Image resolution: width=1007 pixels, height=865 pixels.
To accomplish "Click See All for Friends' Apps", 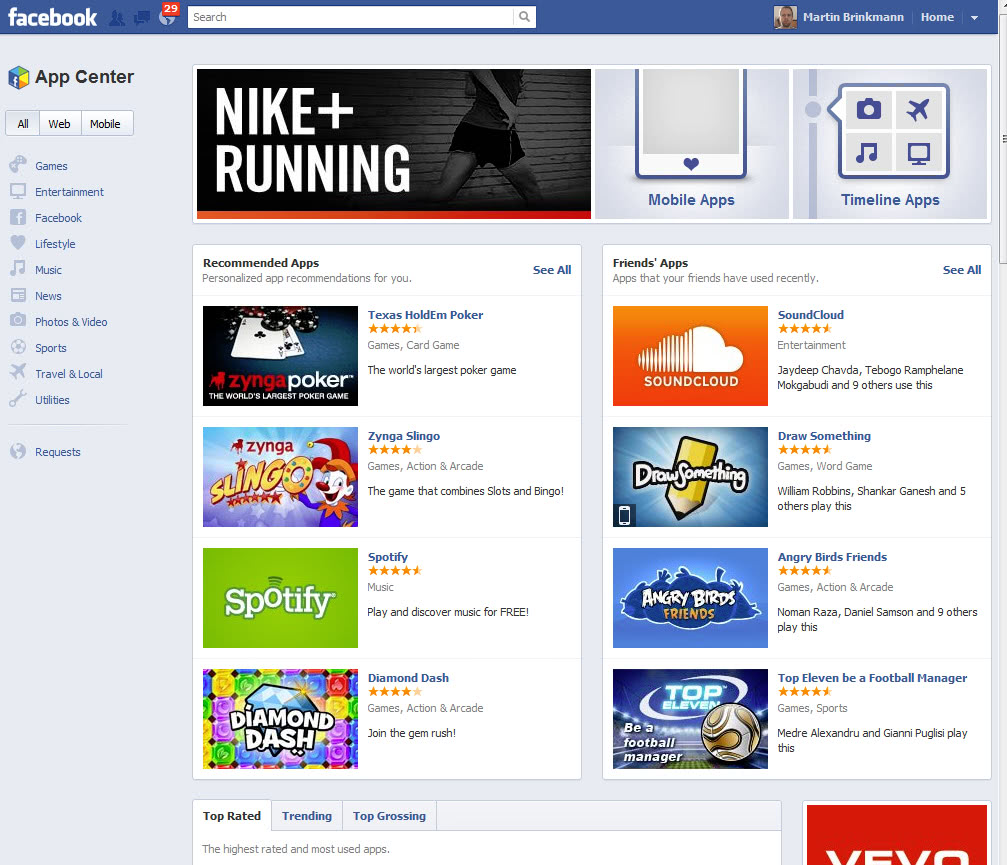I will point(961,270).
